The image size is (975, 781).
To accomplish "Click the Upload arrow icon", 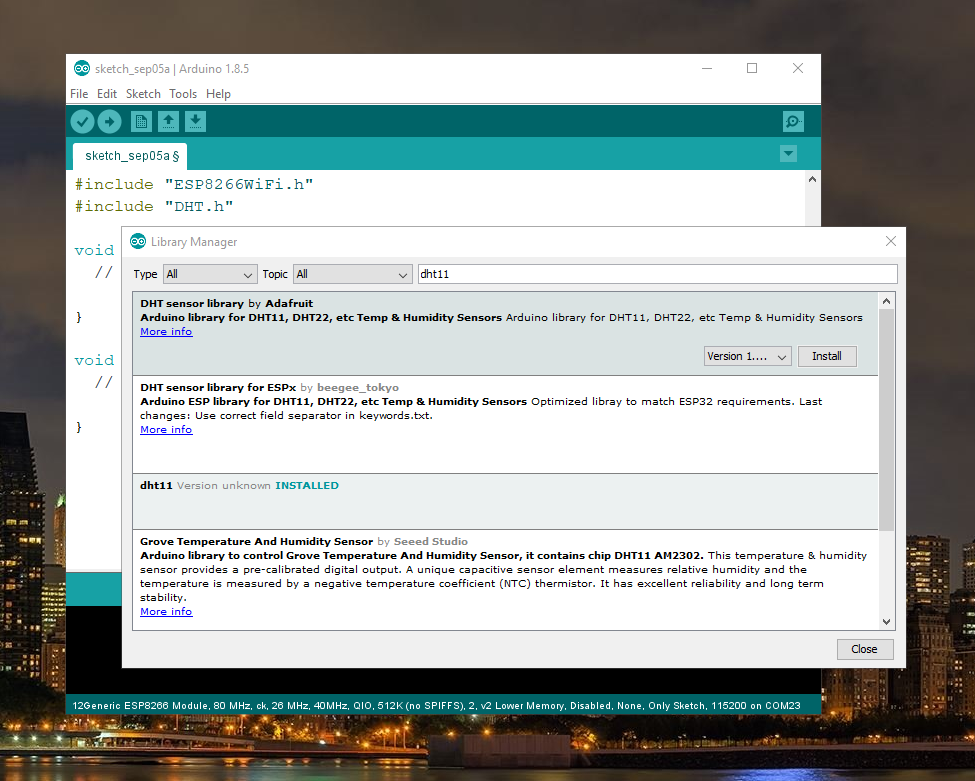I will 109,122.
